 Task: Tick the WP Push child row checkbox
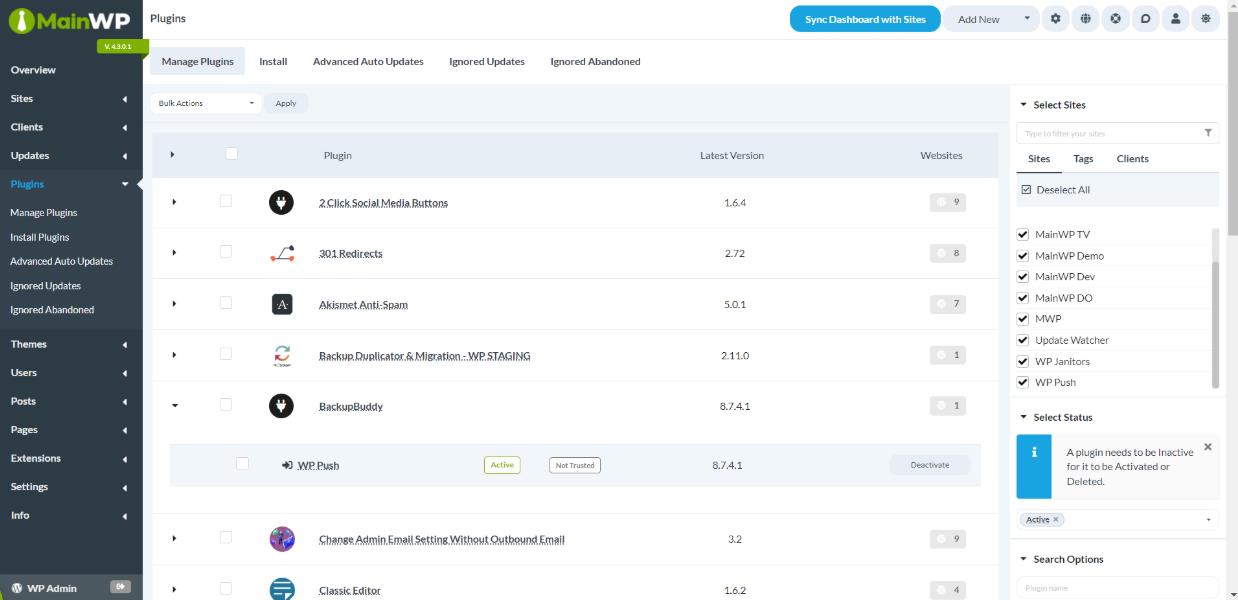pos(242,464)
